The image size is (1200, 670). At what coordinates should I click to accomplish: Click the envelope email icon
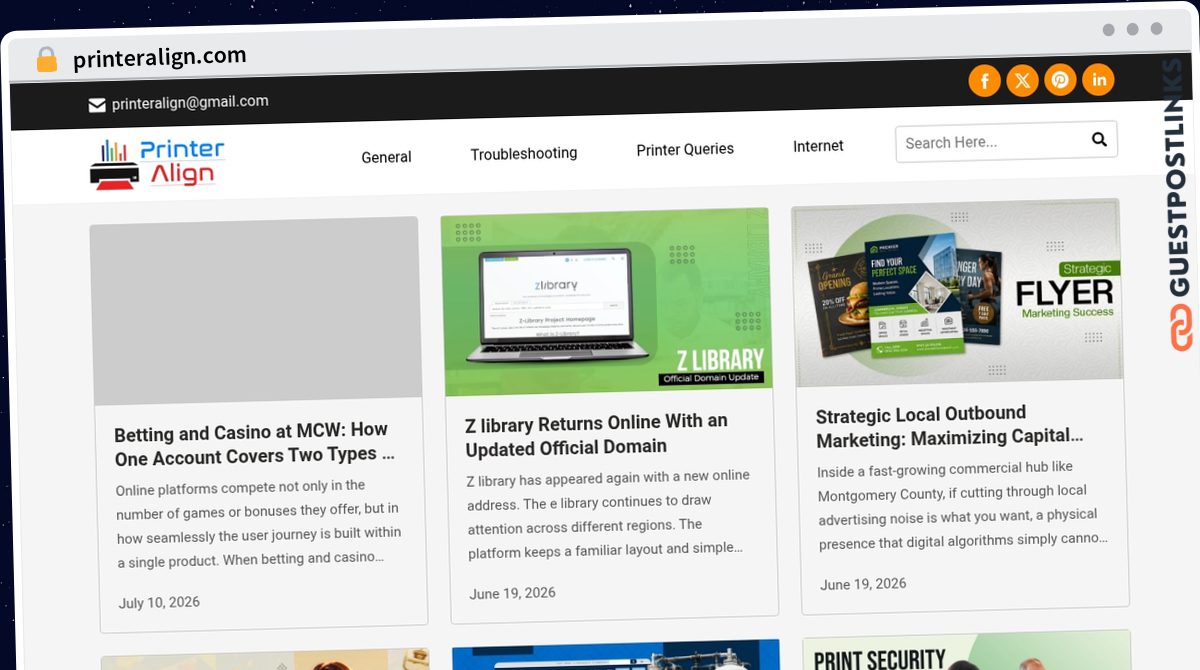coord(97,105)
